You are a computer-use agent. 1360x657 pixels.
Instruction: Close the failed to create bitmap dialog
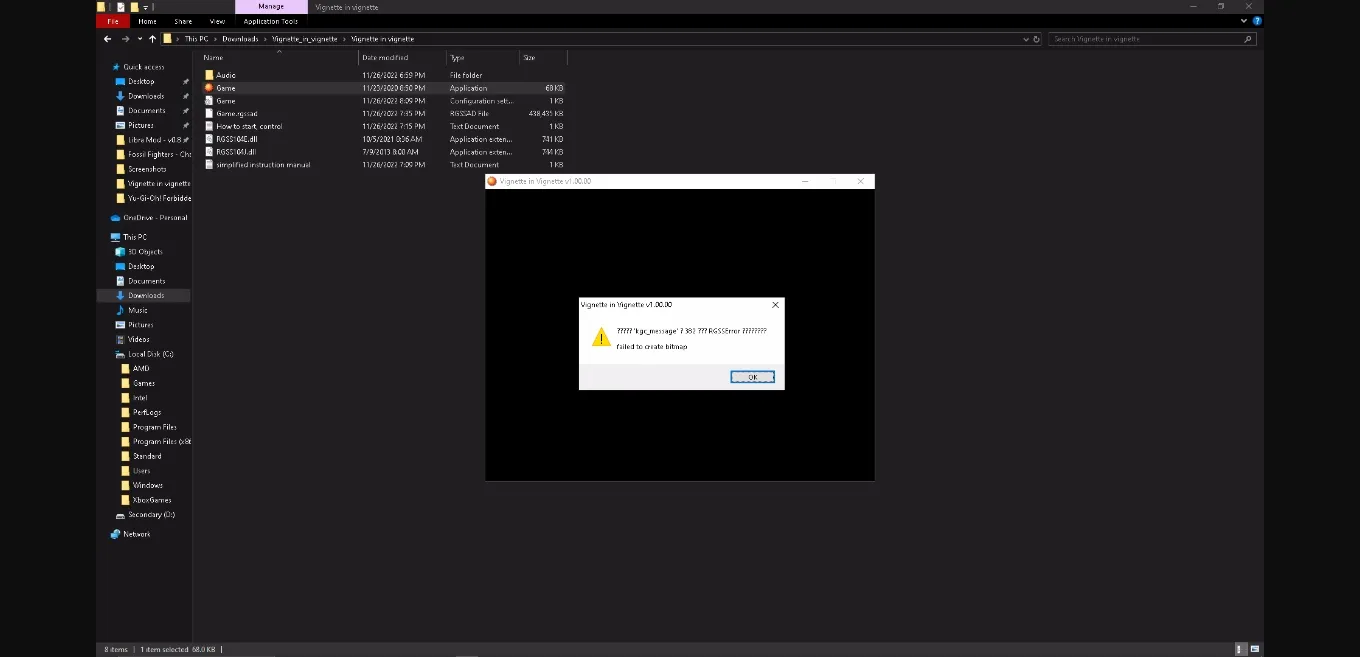[x=775, y=305]
